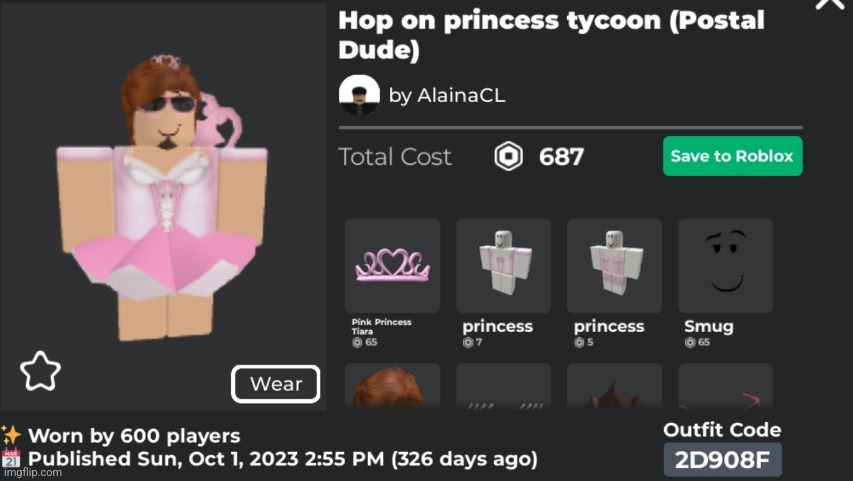
Task: Click the Robux icon beside total cost
Action: pos(509,157)
